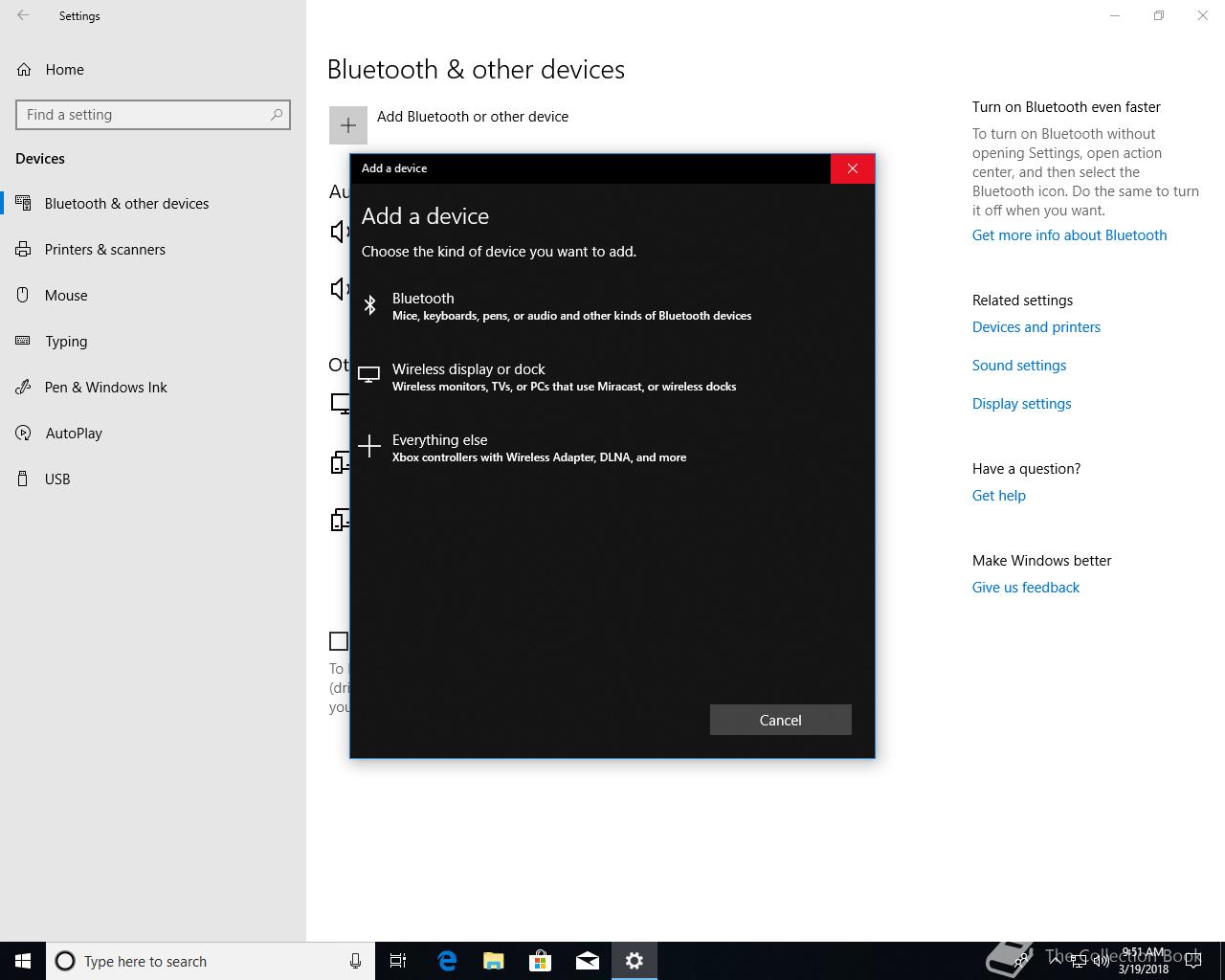Follow the Devices and printers link
The image size is (1225, 980).
tap(1036, 327)
